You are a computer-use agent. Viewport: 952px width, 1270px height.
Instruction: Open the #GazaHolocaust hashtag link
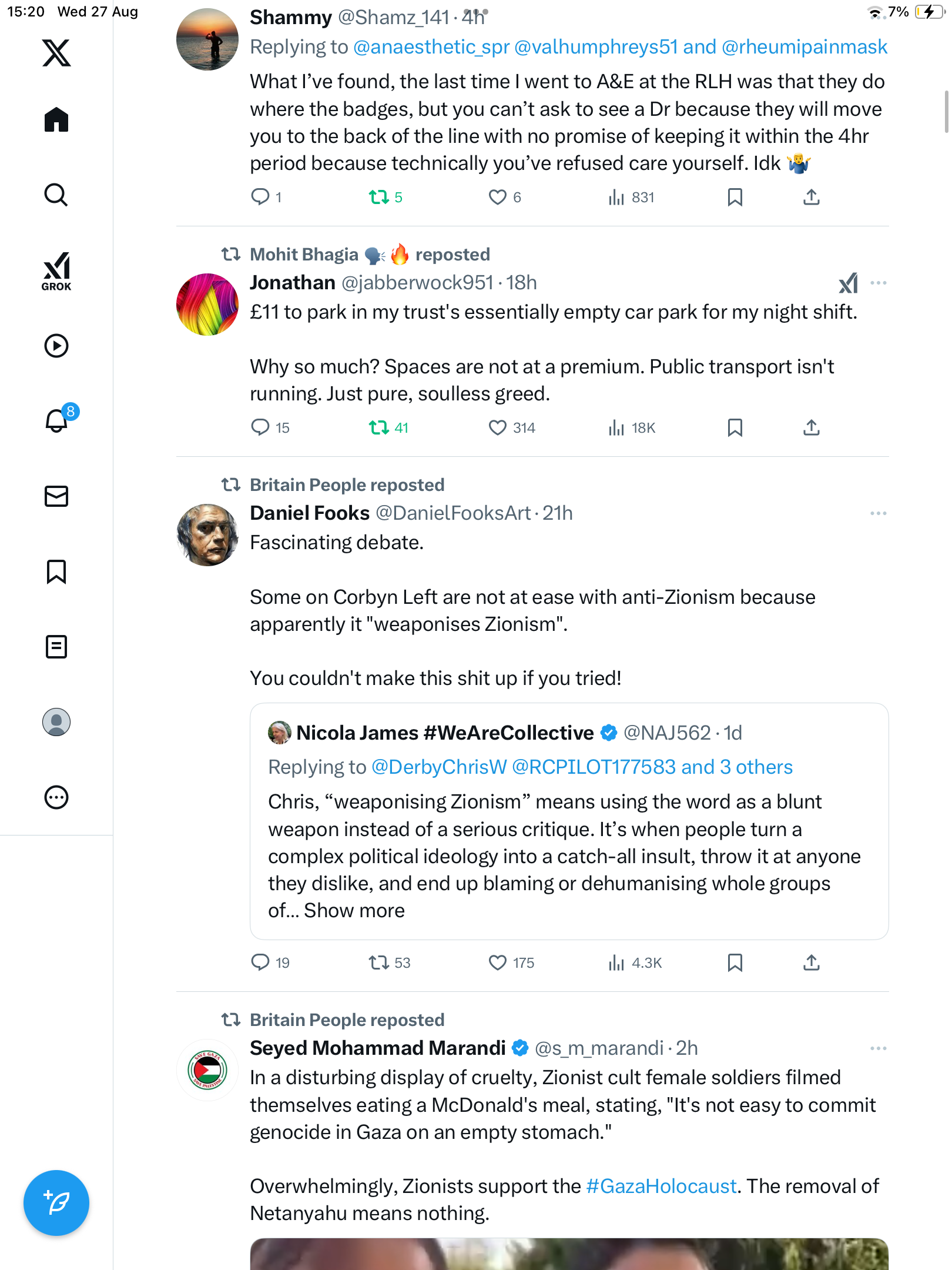661,1186
